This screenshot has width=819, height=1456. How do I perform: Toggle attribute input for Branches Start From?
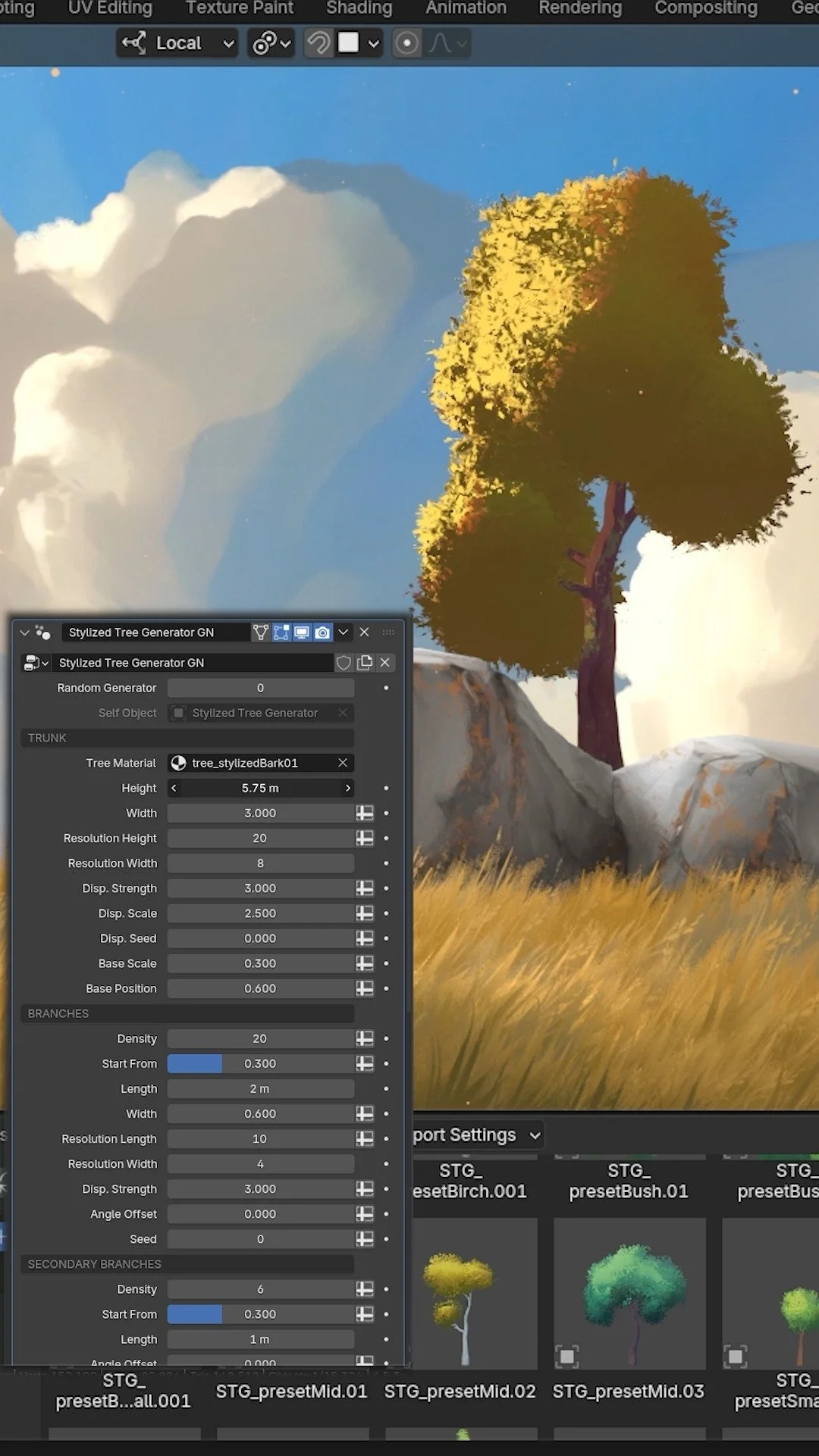pyautogui.click(x=365, y=1063)
